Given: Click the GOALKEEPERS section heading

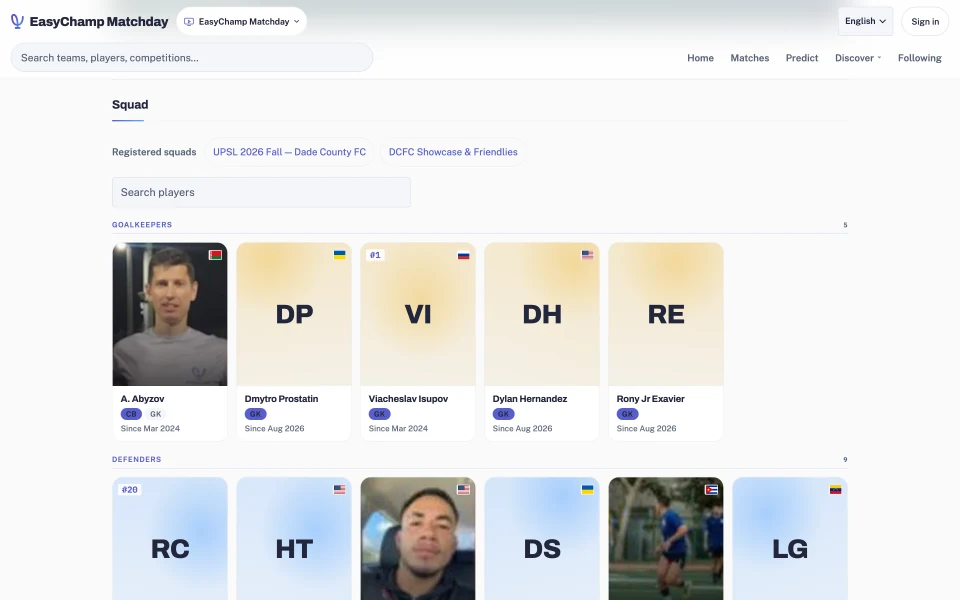Looking at the screenshot, I should [142, 225].
